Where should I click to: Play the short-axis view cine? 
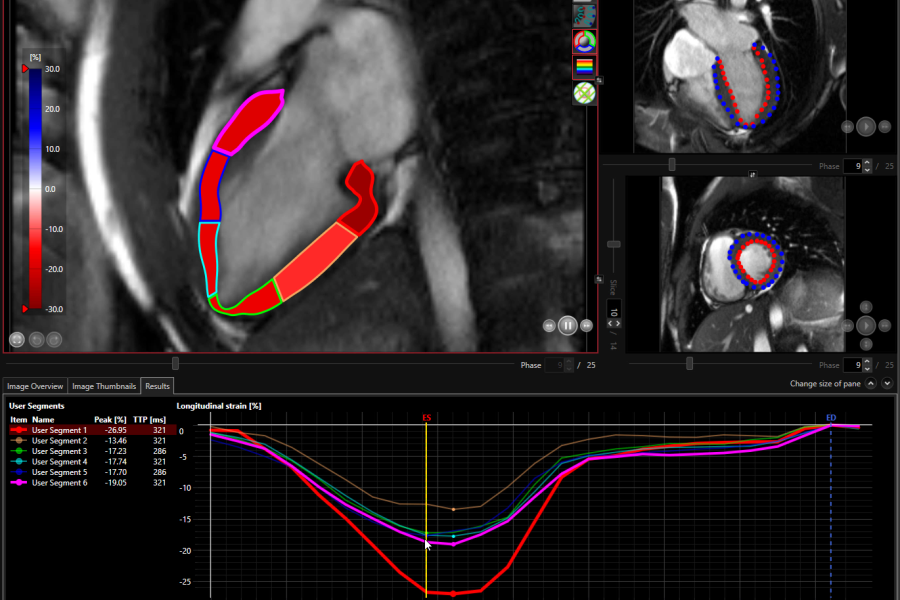[x=866, y=326]
